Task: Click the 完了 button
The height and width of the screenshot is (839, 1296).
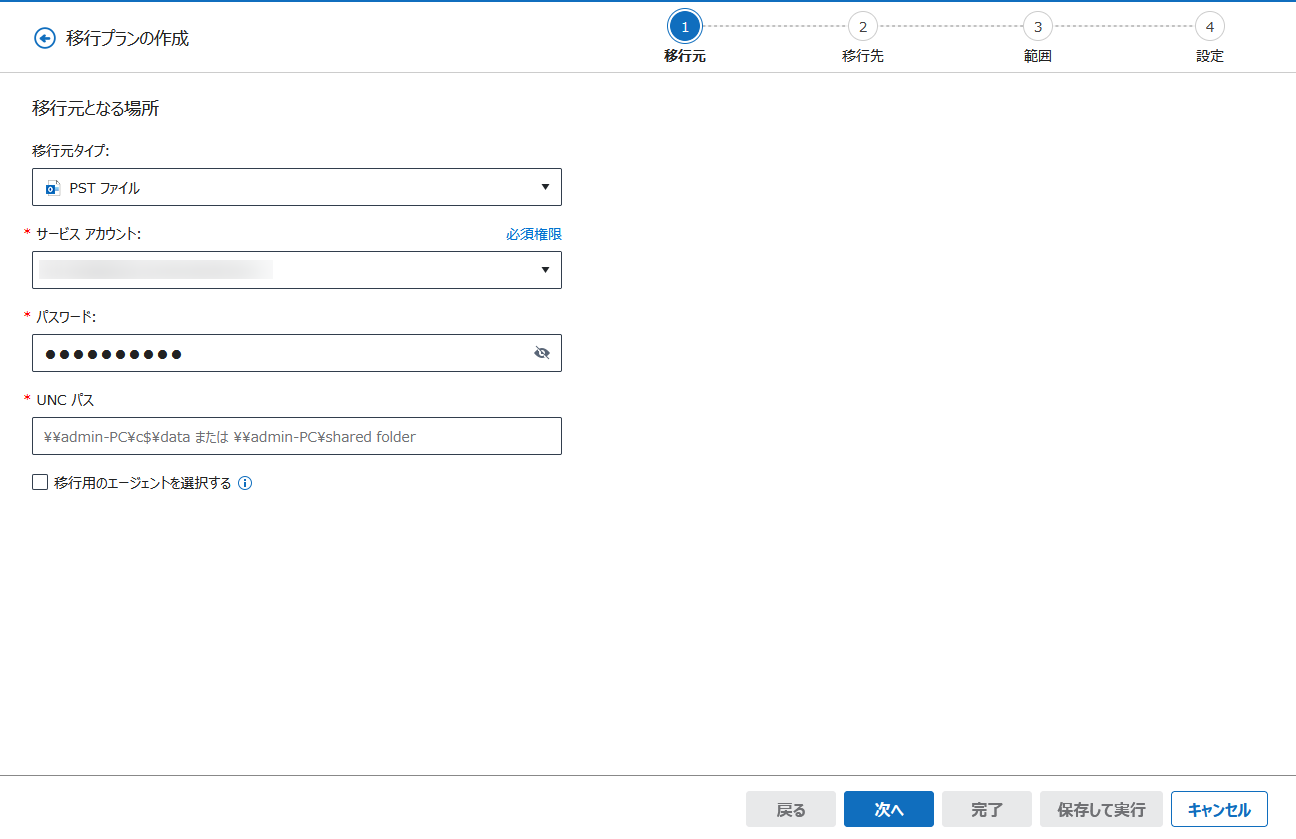Action: [x=987, y=810]
